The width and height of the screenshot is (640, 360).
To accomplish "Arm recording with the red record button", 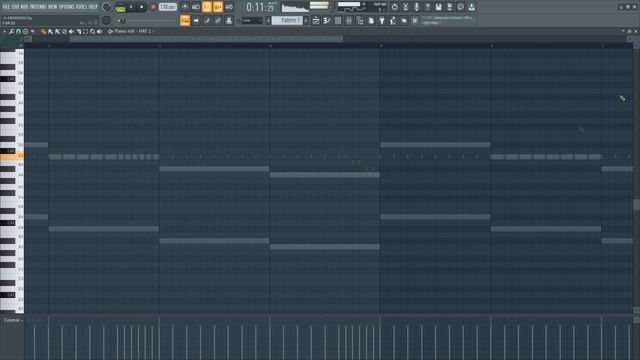I will 153,7.
